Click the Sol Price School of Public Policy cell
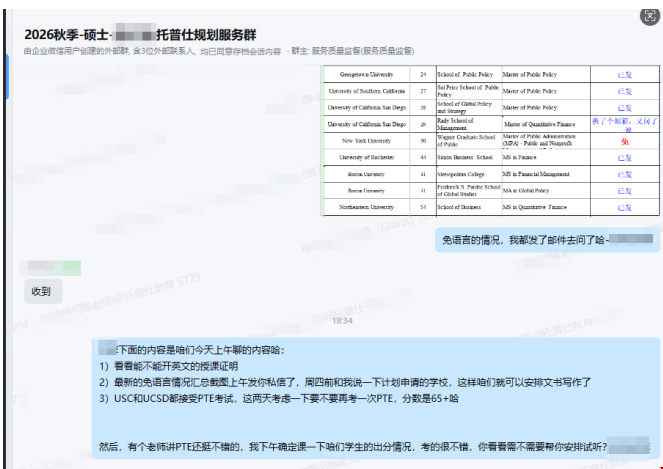 tap(466, 91)
